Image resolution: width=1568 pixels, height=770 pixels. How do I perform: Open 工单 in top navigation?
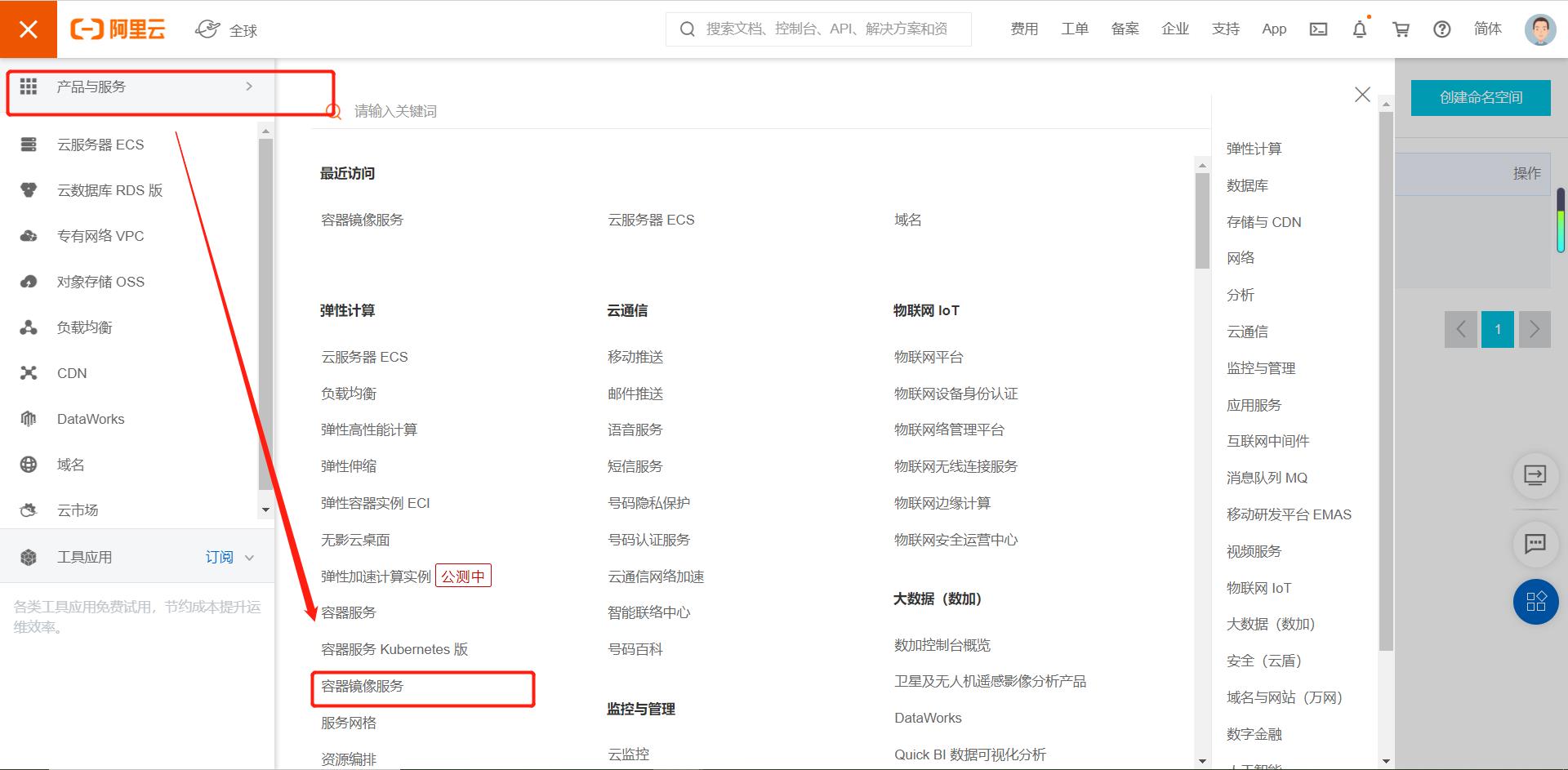coord(1075,29)
